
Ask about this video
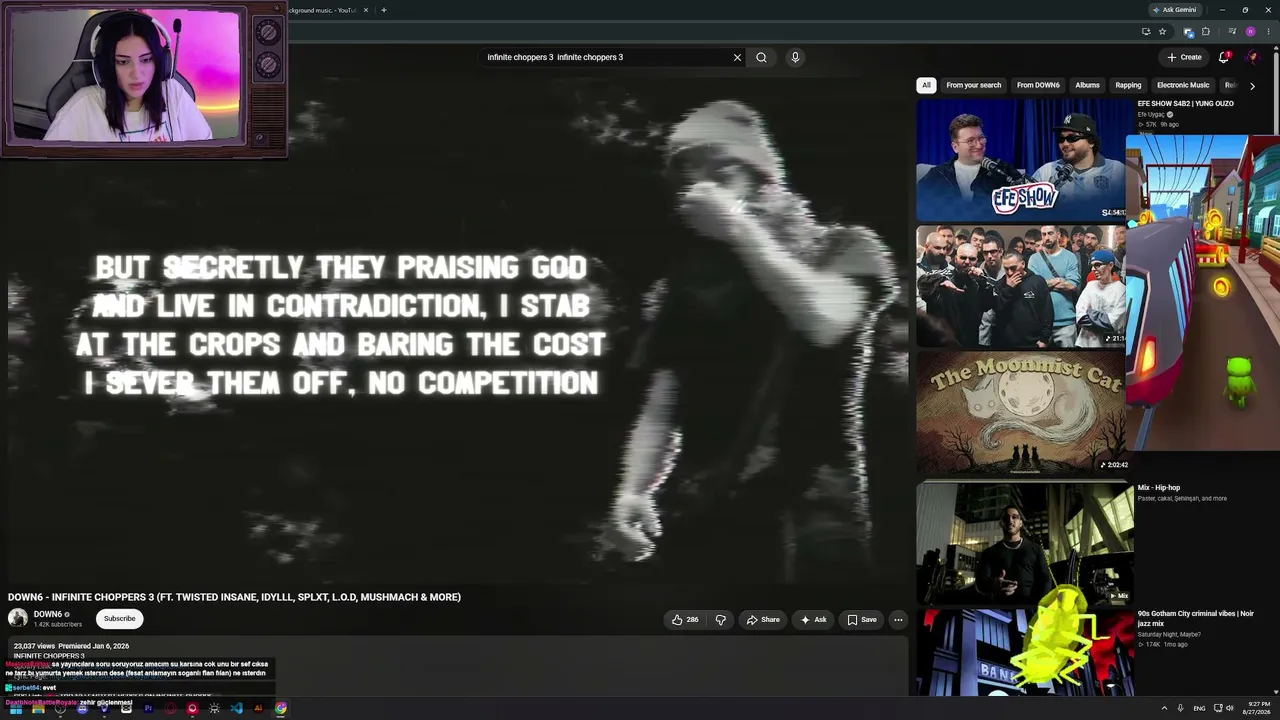tap(813, 620)
